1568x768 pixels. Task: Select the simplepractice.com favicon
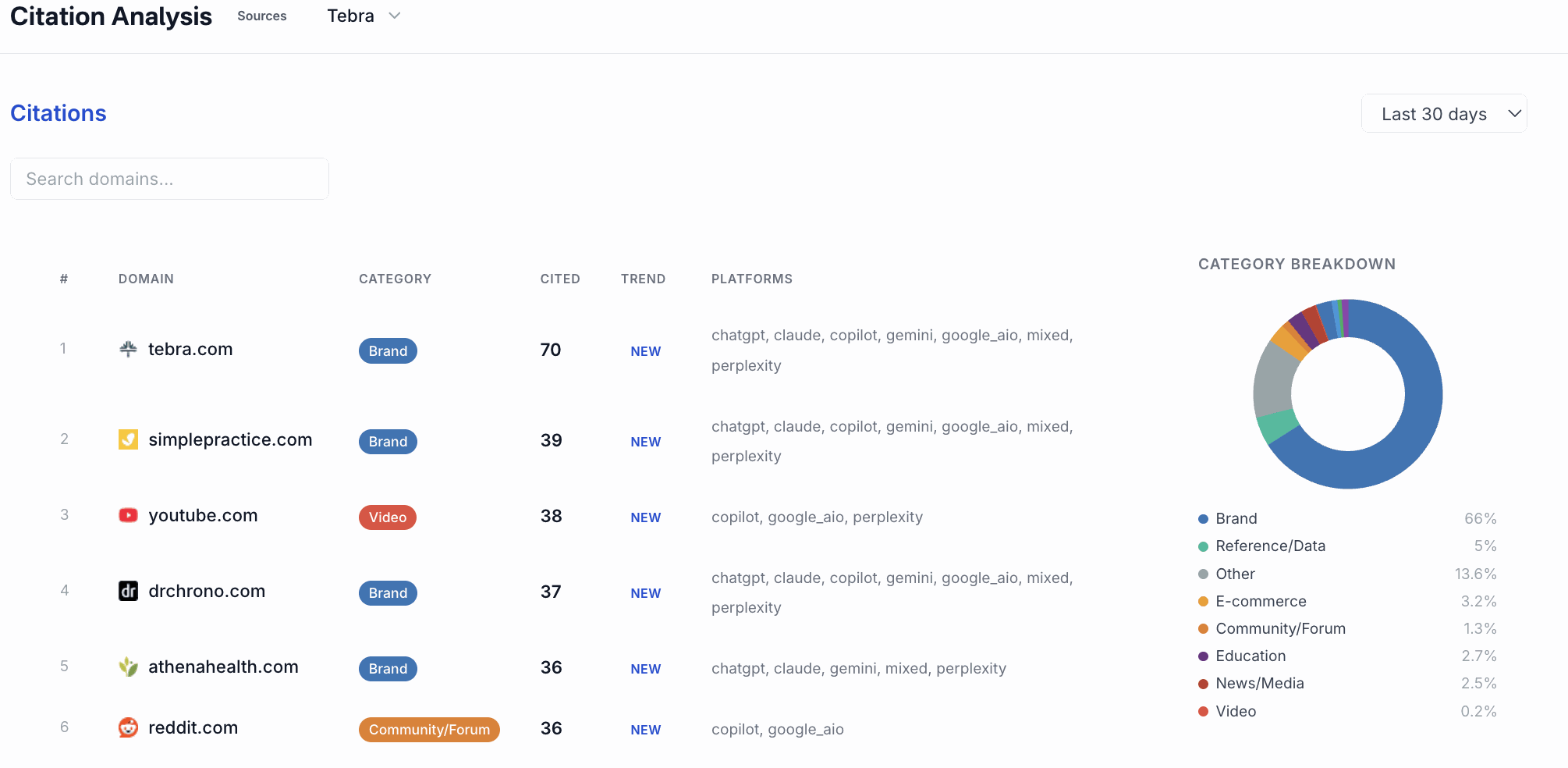click(x=128, y=439)
